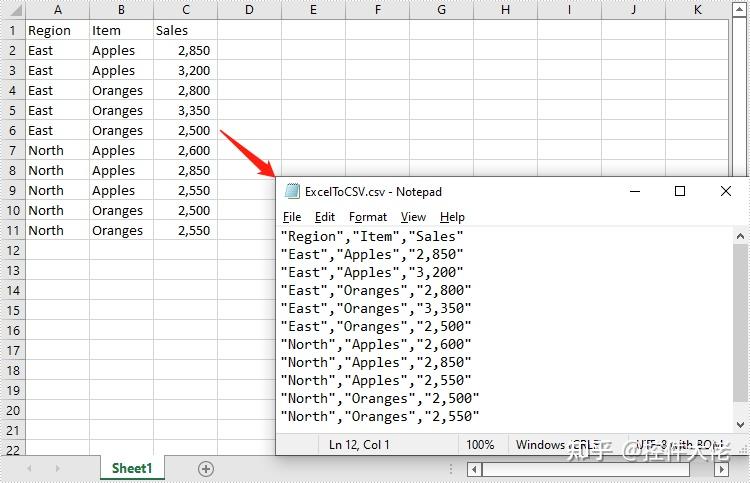Screen dimensions: 750x483
Task: Select row 6 header
Action: coord(13,131)
